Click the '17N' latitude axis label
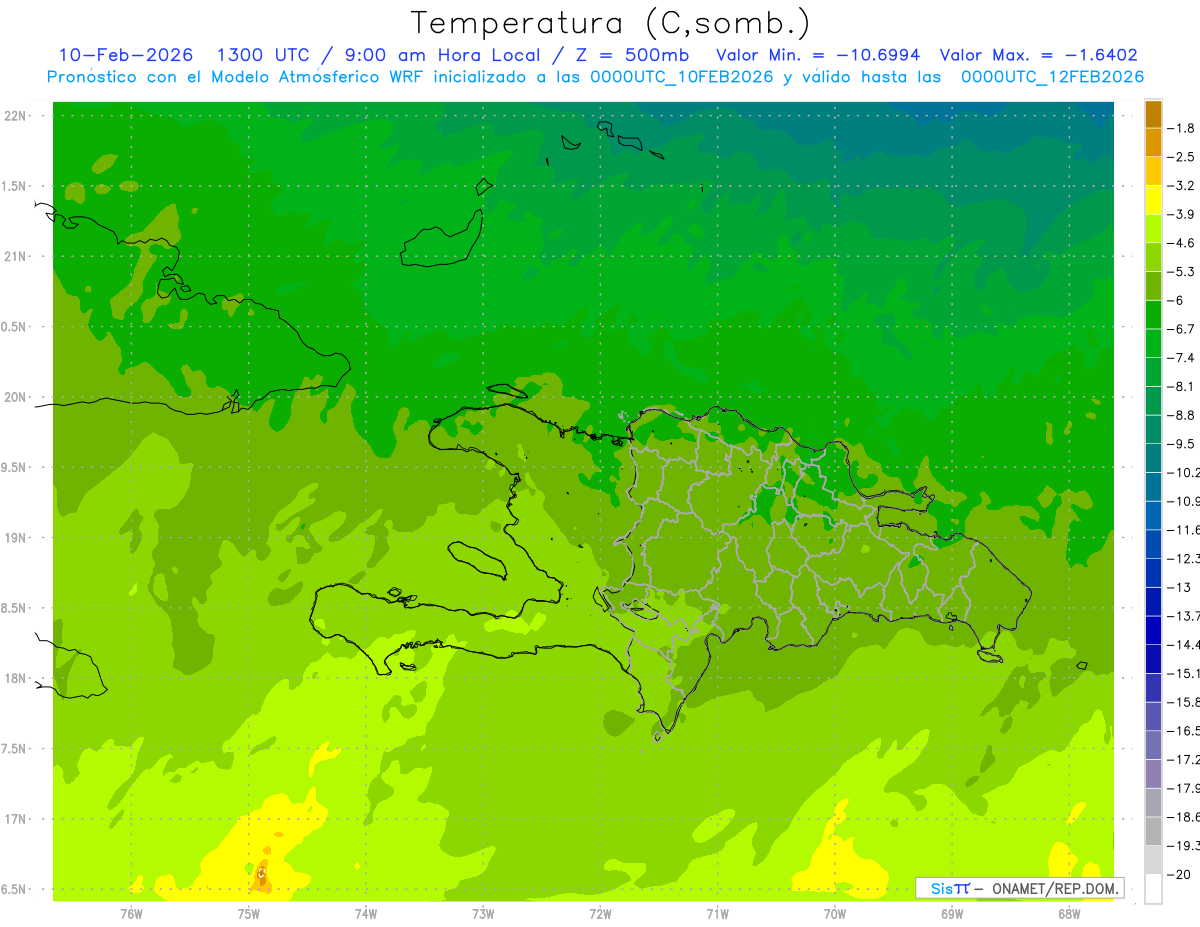The height and width of the screenshot is (927, 1200). pos(17,819)
